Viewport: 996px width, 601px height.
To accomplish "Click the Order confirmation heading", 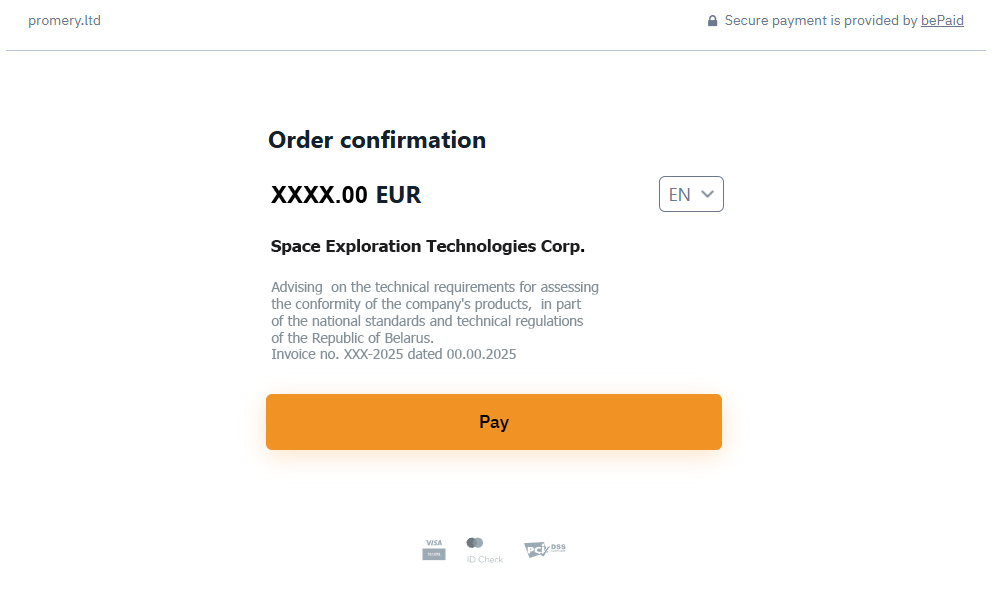I will 377,140.
